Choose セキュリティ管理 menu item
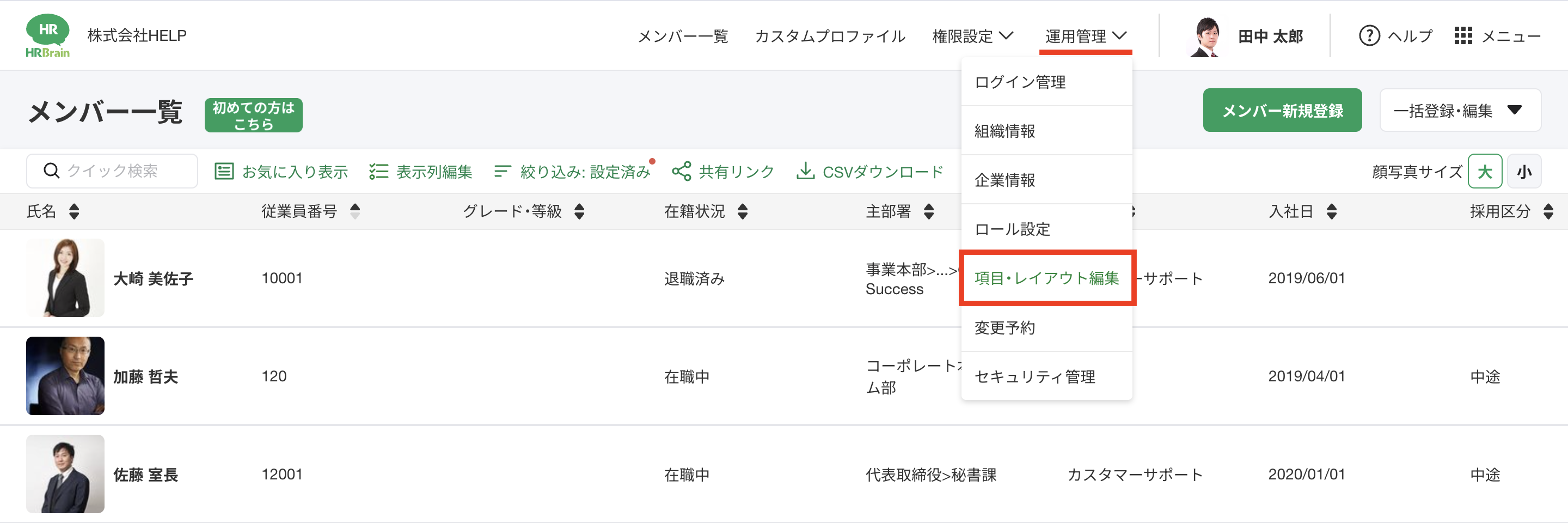 click(1034, 377)
